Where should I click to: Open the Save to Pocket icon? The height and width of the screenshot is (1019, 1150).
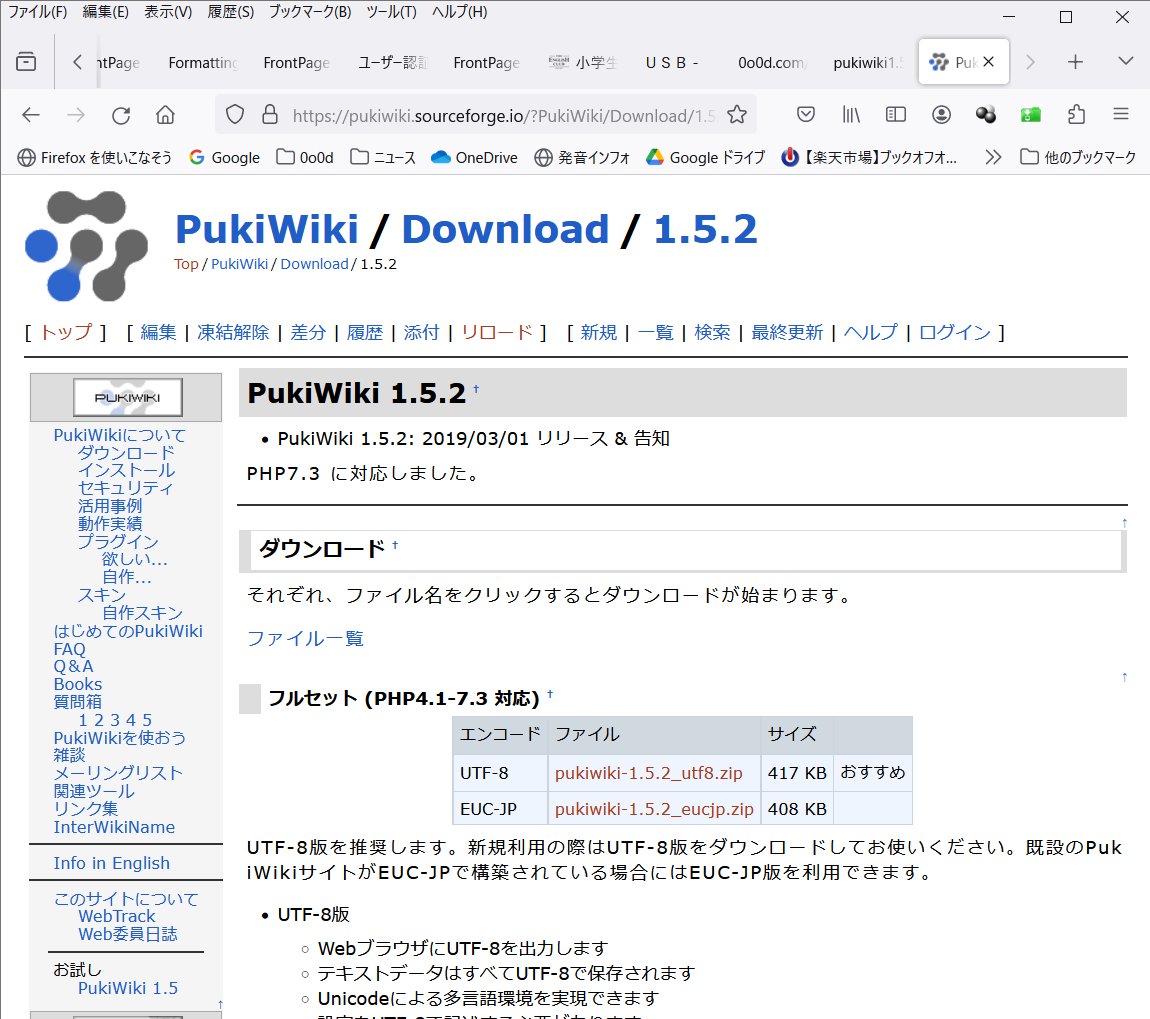(x=805, y=115)
